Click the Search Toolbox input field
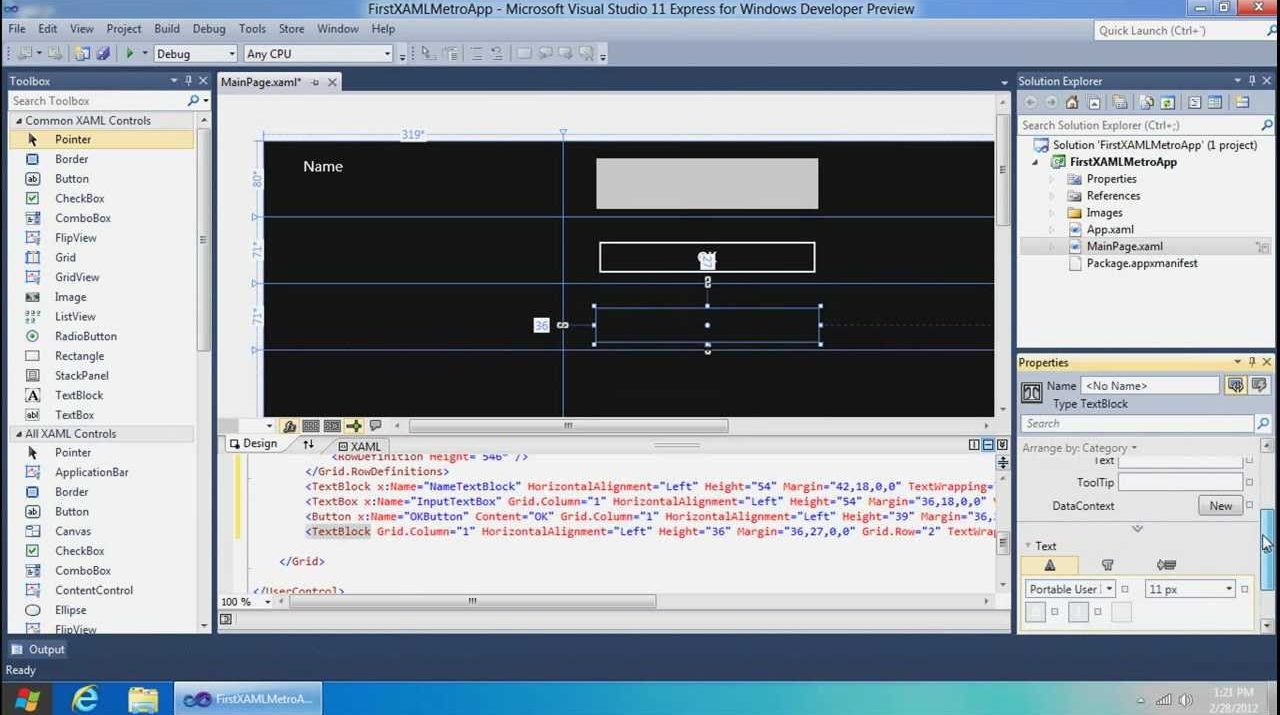 (x=96, y=101)
